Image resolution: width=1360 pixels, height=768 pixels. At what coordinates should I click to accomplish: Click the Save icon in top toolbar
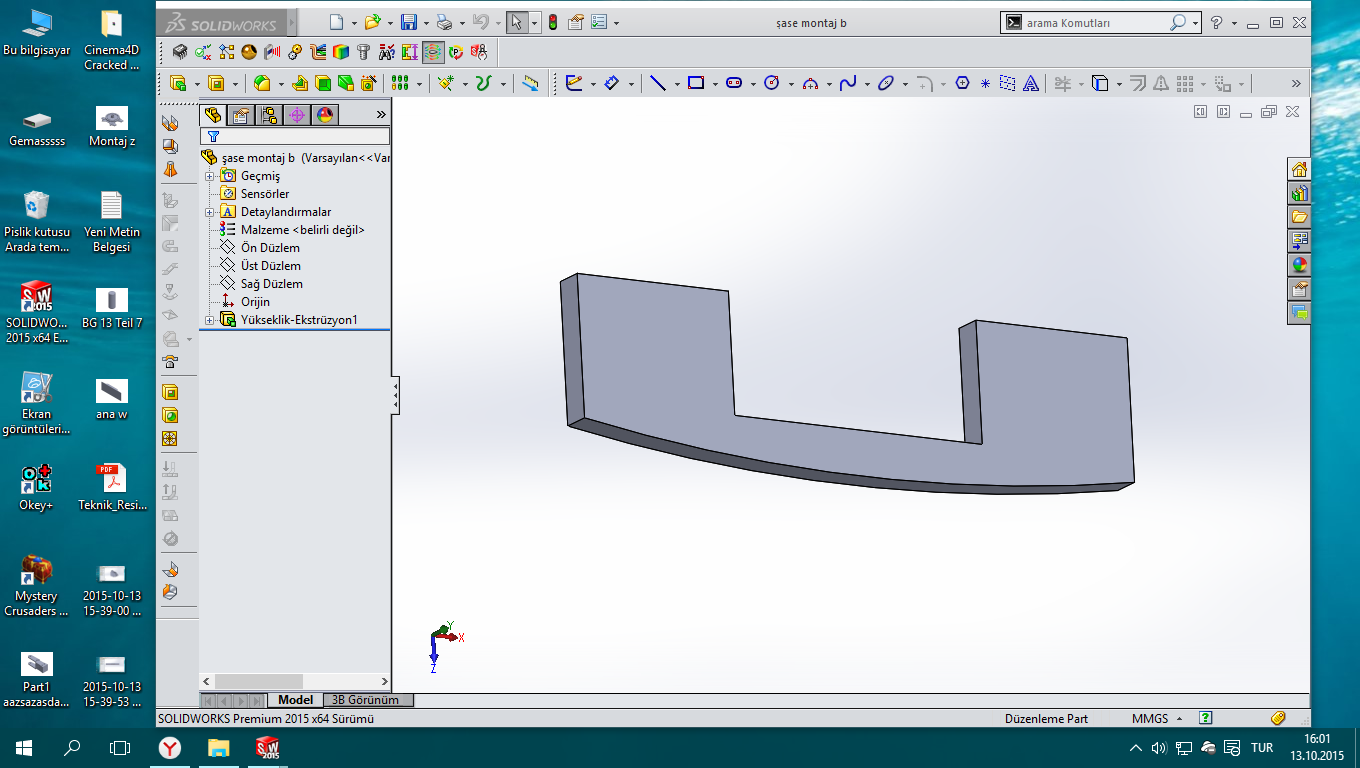[x=408, y=22]
